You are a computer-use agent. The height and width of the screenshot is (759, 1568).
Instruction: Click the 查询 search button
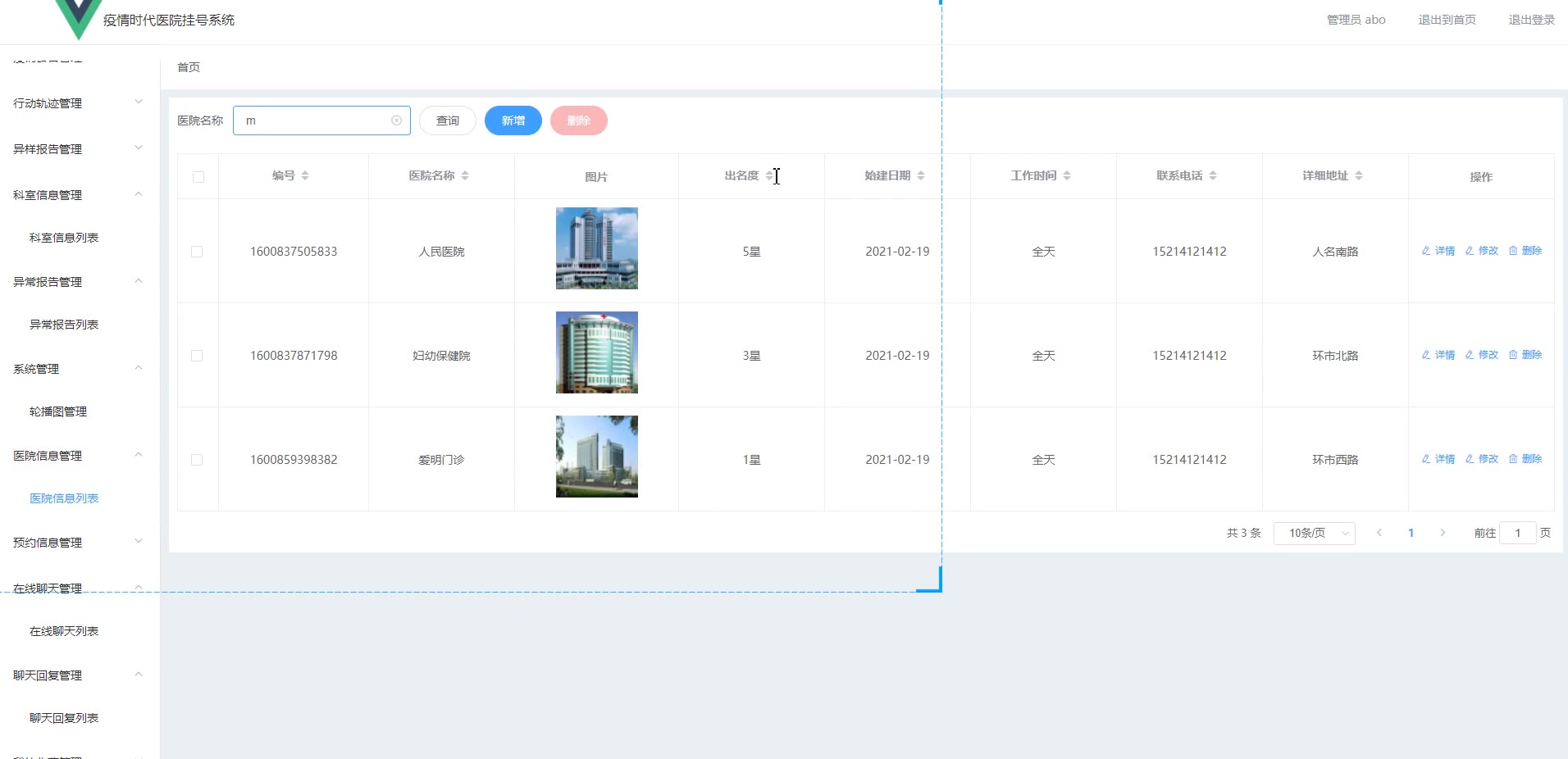click(x=448, y=120)
